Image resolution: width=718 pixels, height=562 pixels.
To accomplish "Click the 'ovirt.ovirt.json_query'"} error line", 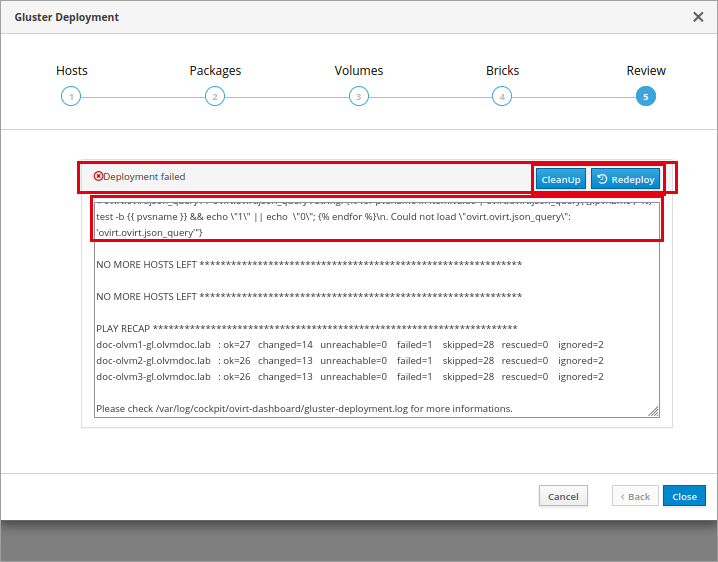I will coord(149,233).
